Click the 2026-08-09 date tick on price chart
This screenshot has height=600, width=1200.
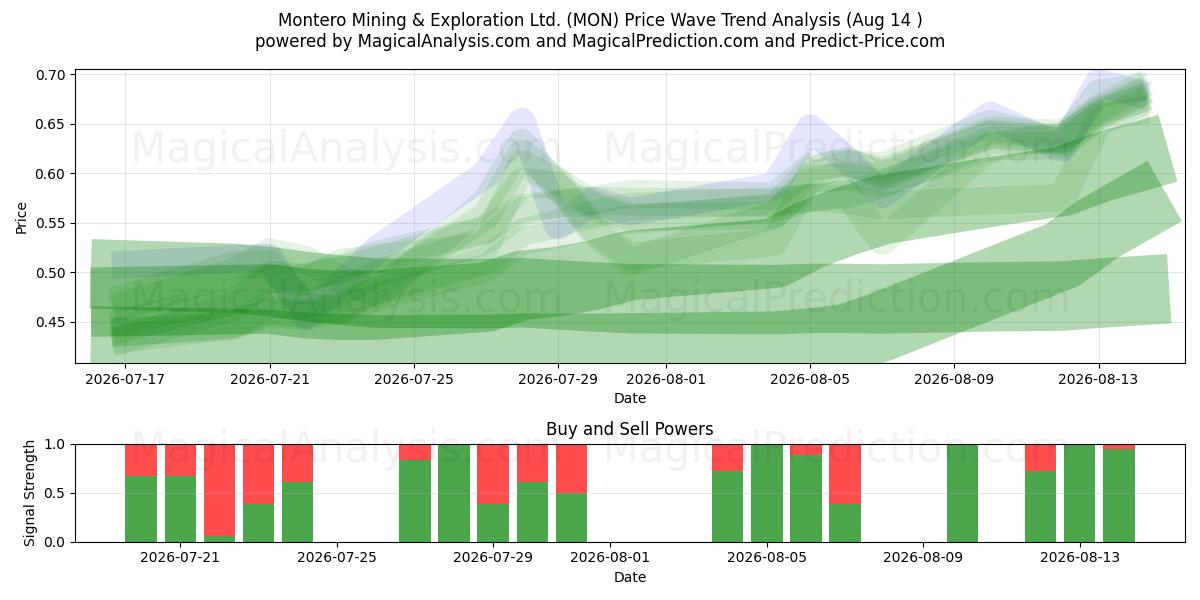coord(954,379)
